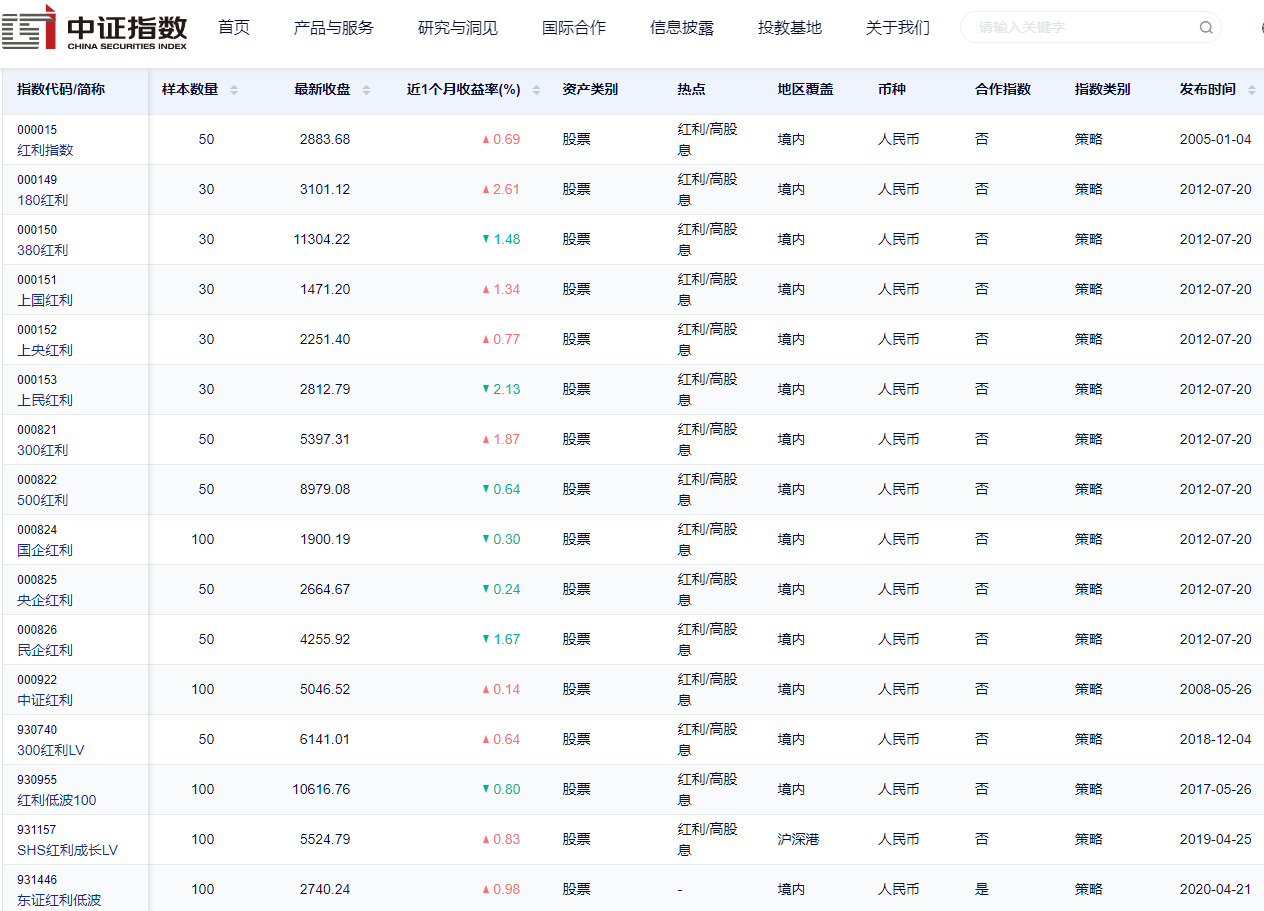The width and height of the screenshot is (1264, 911).
Task: View the 中证红利 index details
Action: pyautogui.click(x=45, y=700)
